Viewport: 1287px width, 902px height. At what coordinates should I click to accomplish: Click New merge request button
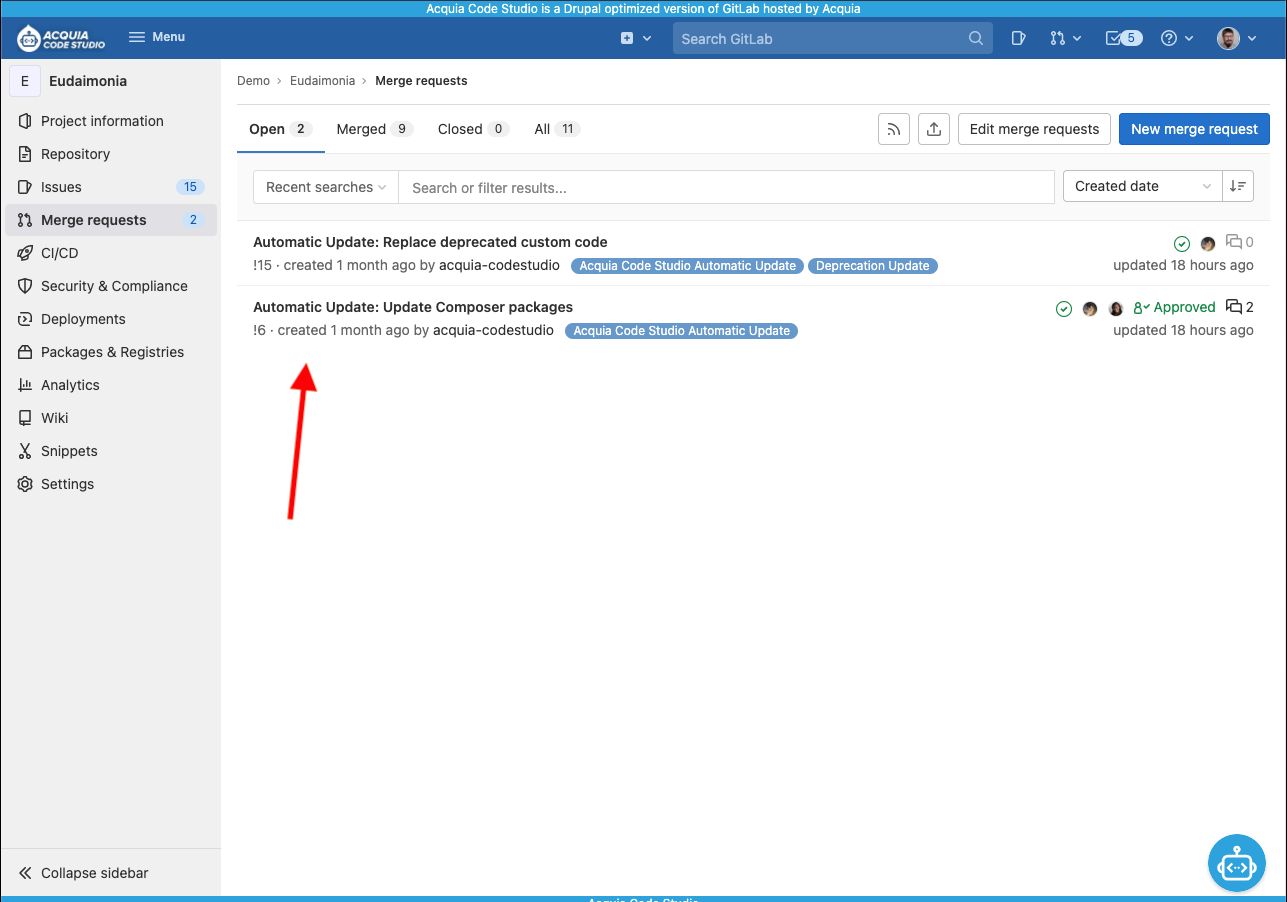(1194, 129)
